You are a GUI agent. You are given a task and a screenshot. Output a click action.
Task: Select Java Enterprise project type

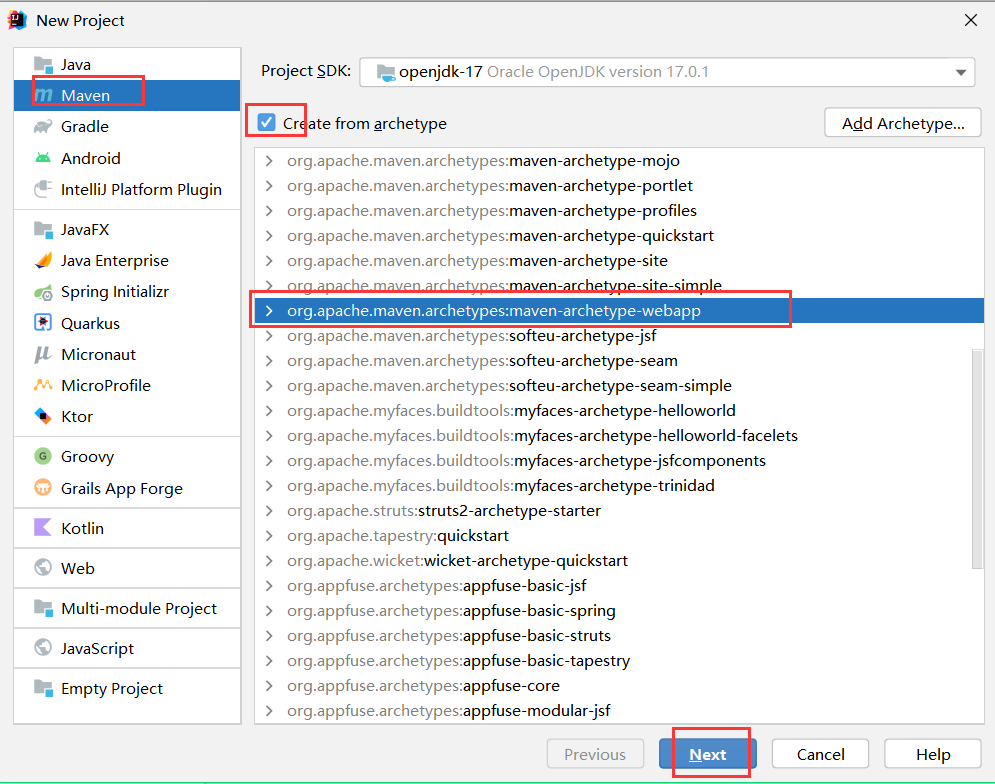tap(127, 260)
